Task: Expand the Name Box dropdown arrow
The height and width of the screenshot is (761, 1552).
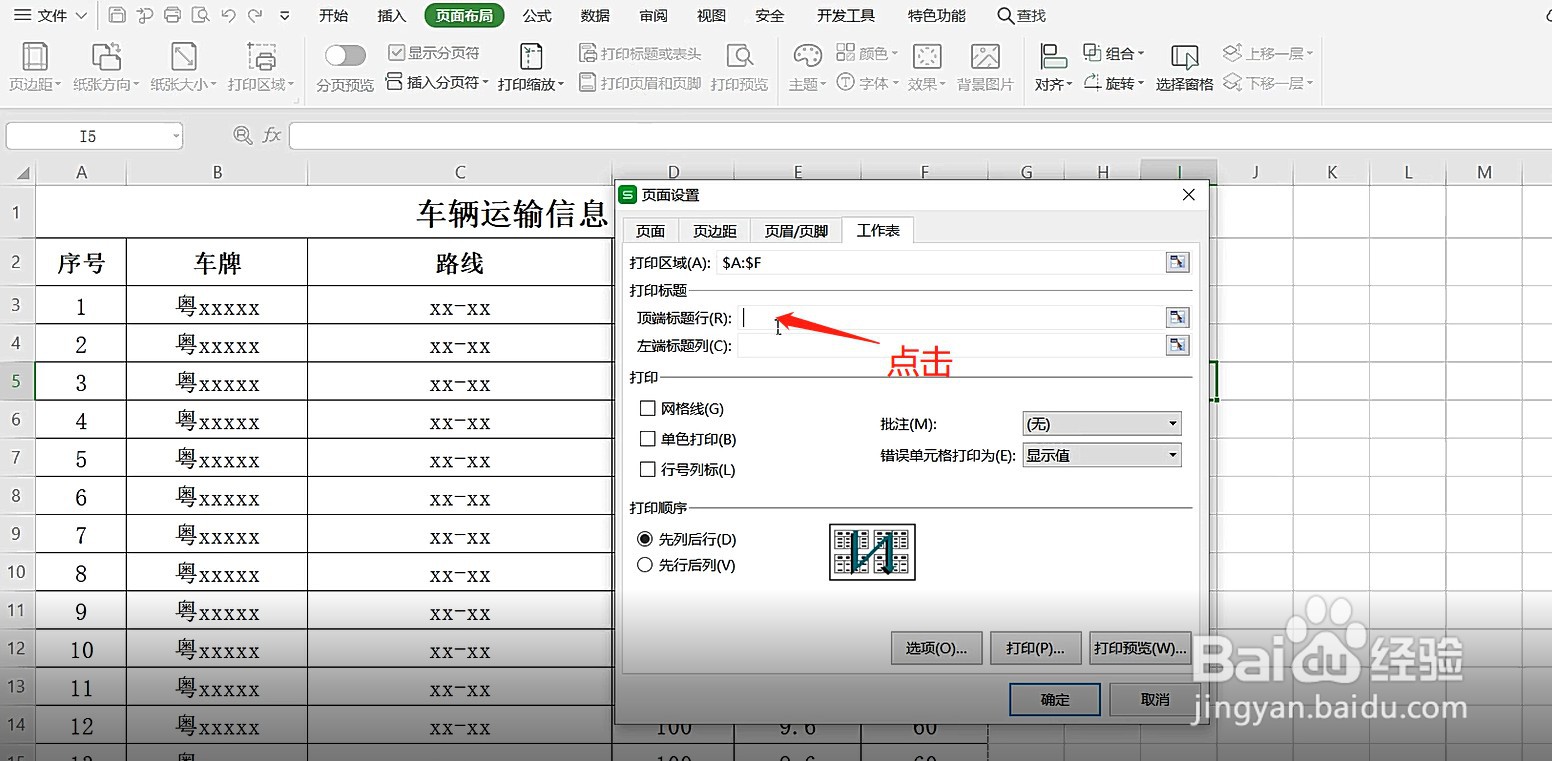Action: coord(176,136)
